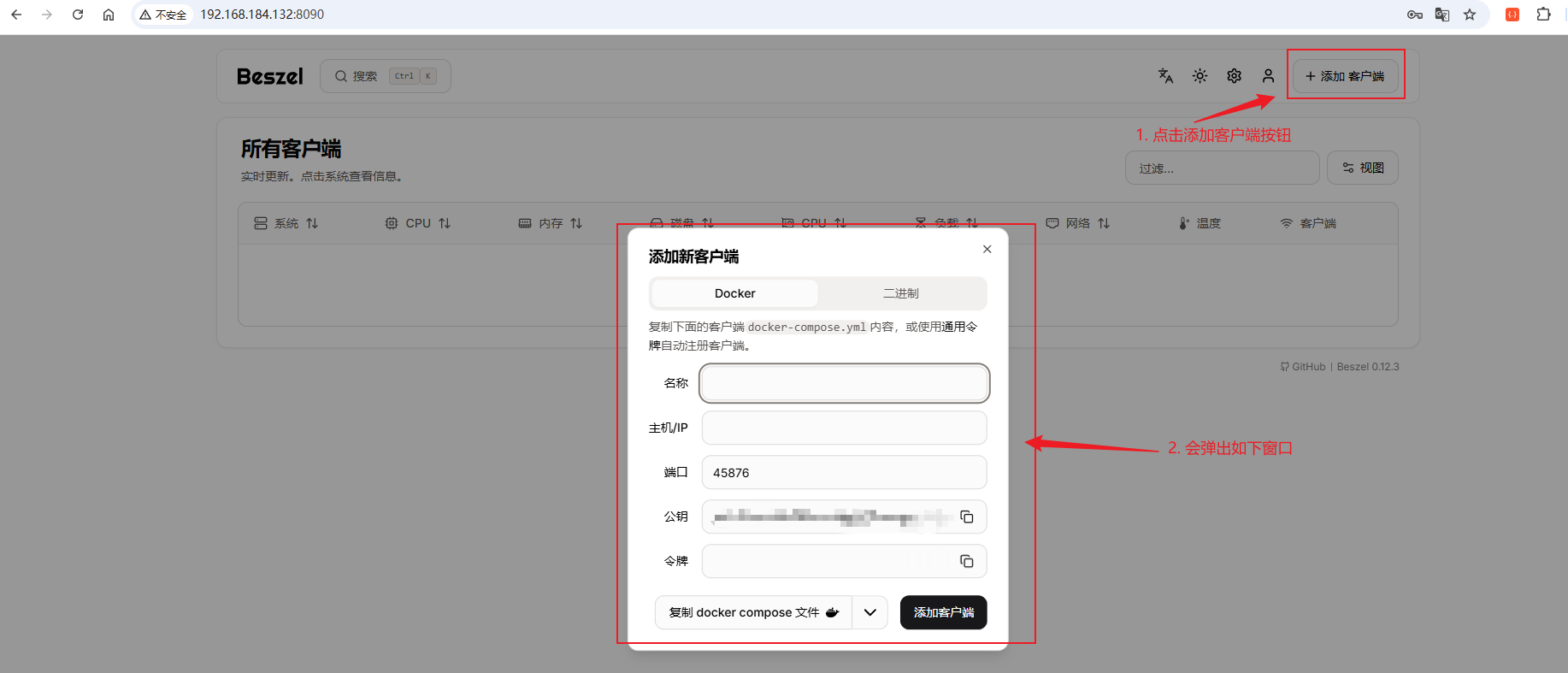The height and width of the screenshot is (673, 1568).
Task: Sort by first CPU column header
Action: 418,223
